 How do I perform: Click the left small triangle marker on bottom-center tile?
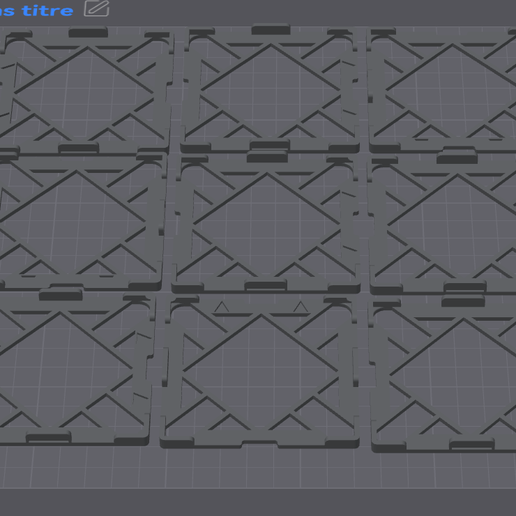(x=221, y=307)
